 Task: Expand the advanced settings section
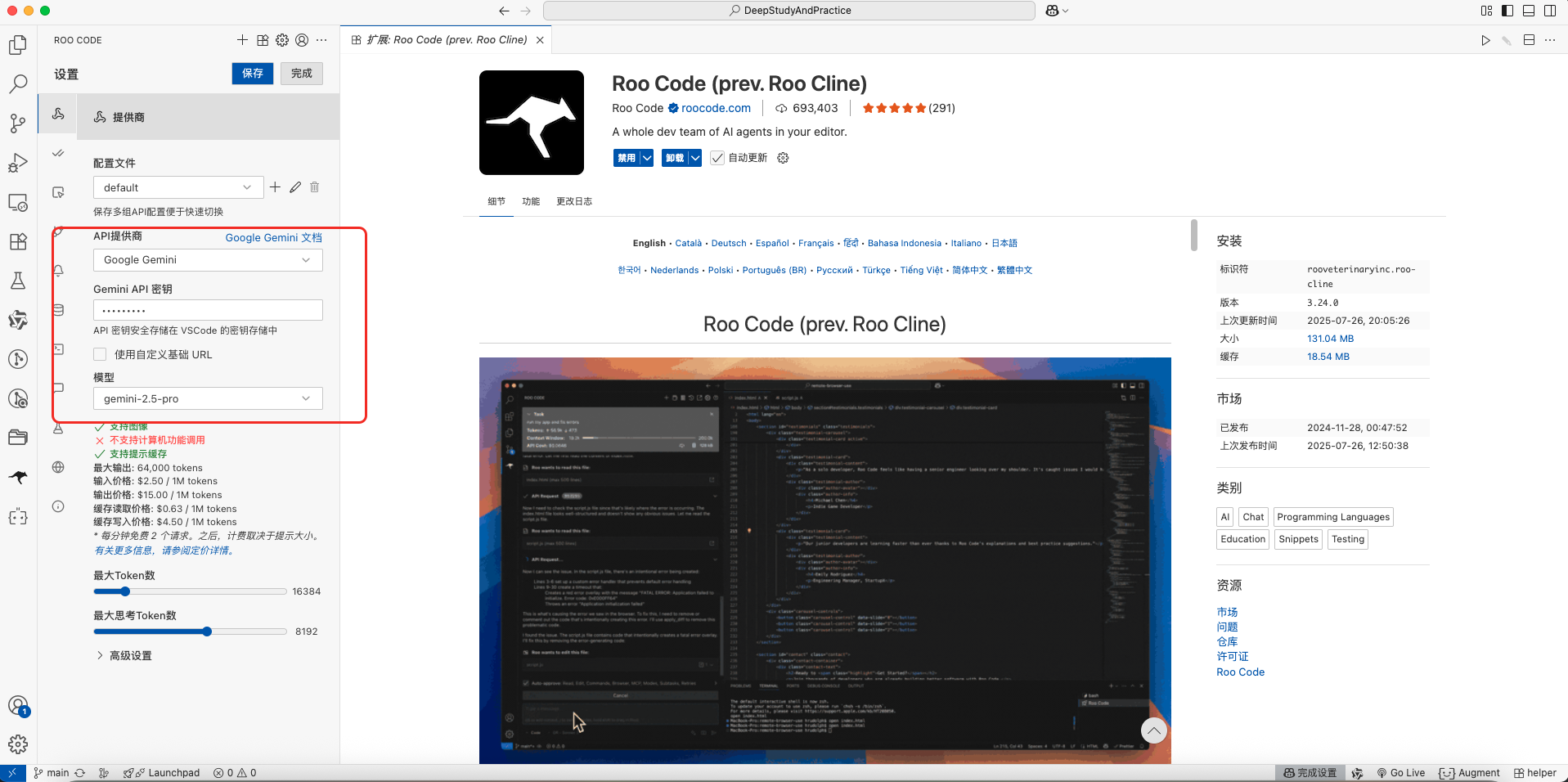pyautogui.click(x=124, y=655)
